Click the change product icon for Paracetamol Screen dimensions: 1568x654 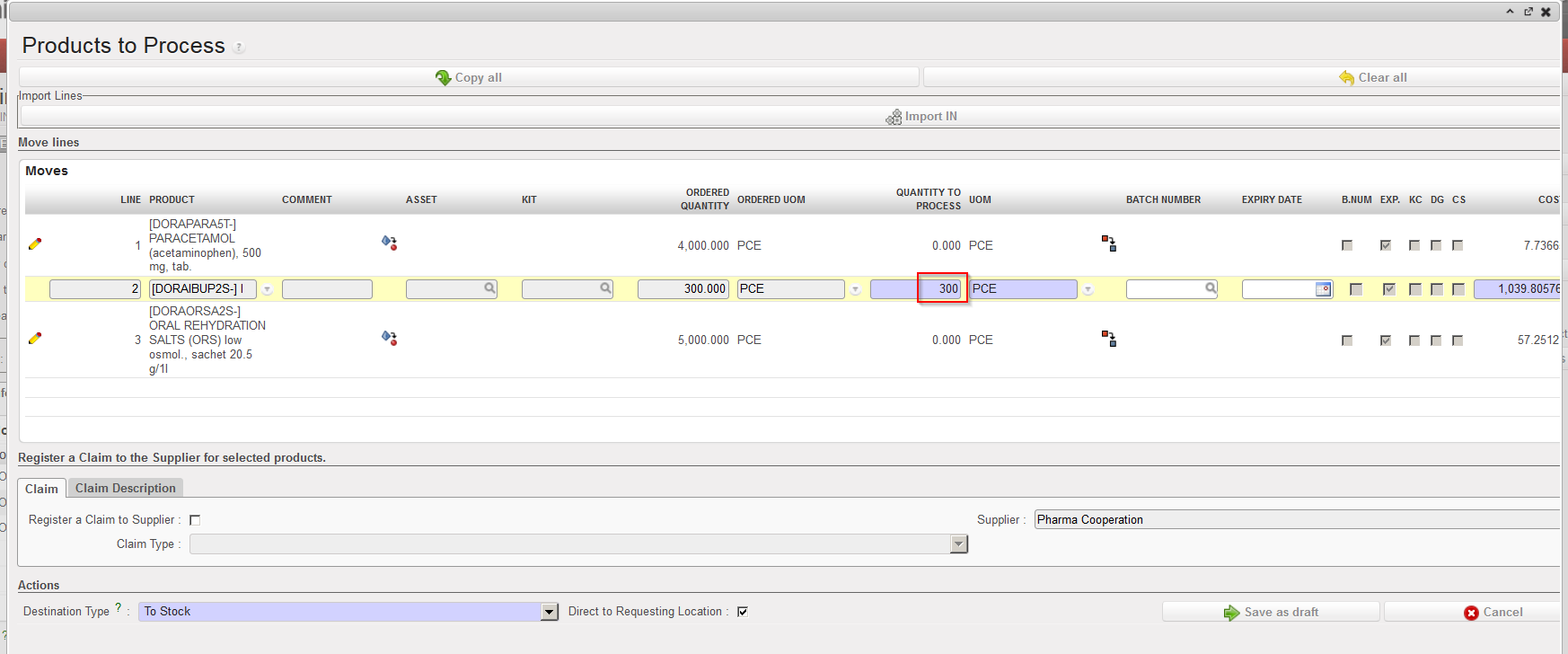(x=389, y=243)
